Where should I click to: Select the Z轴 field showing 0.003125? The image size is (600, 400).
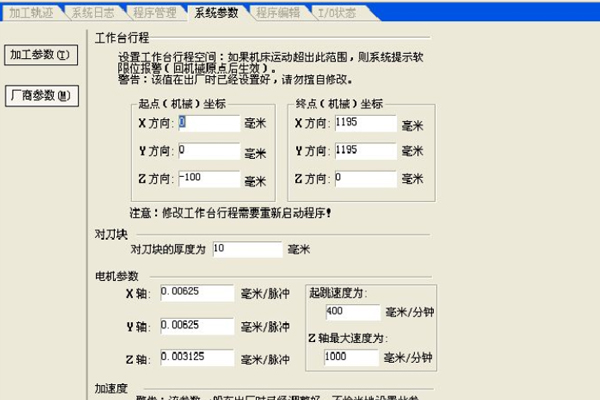click(x=197, y=358)
